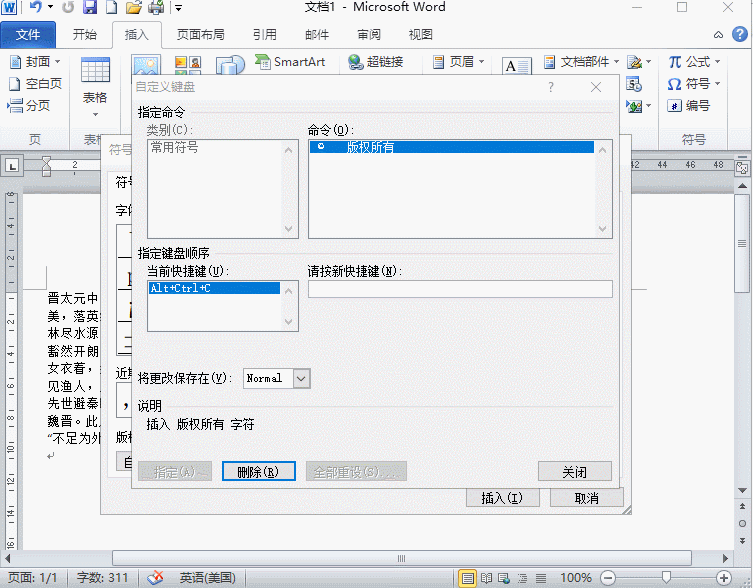Image resolution: width=753 pixels, height=588 pixels.
Task: Click the tab stop selector in ruler corner
Action: (12, 166)
